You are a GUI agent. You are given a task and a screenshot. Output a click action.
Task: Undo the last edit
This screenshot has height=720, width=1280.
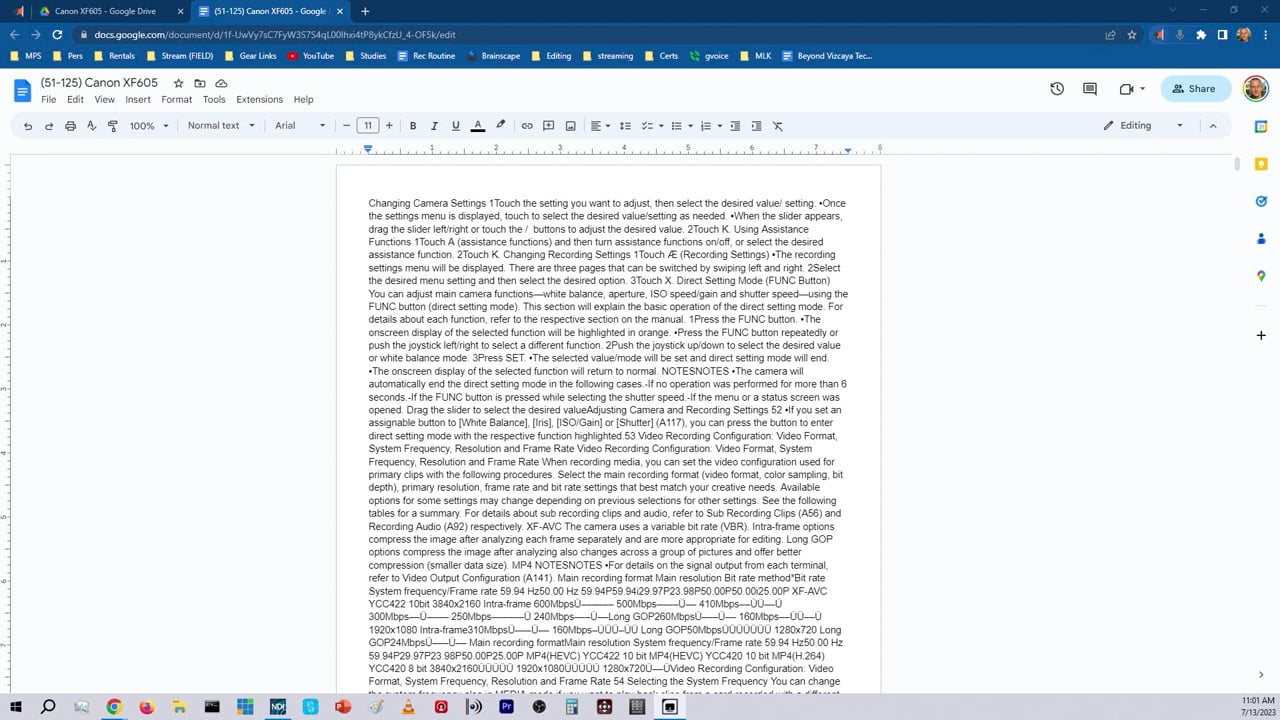[x=28, y=126]
